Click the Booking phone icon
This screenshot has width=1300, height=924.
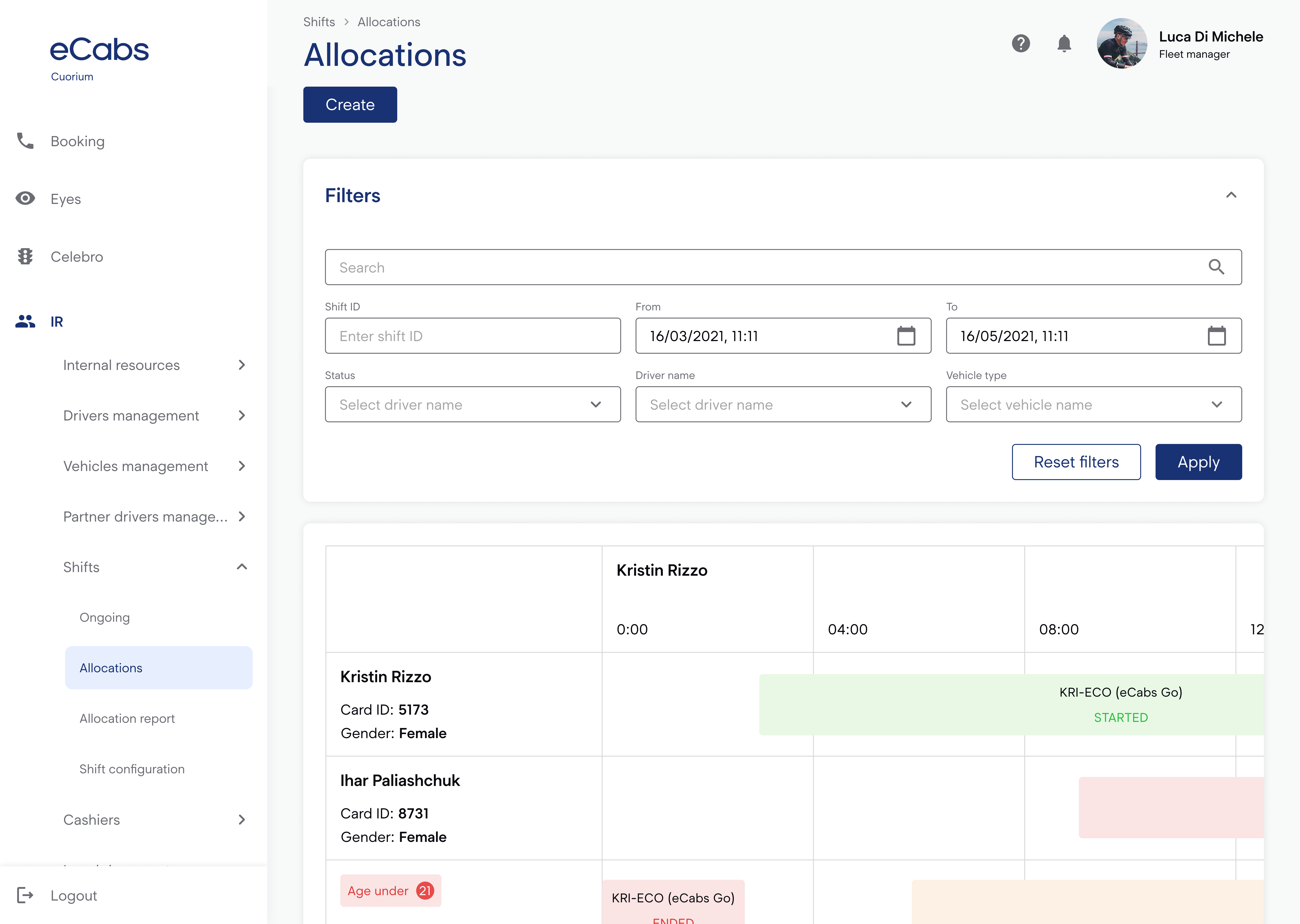click(25, 141)
